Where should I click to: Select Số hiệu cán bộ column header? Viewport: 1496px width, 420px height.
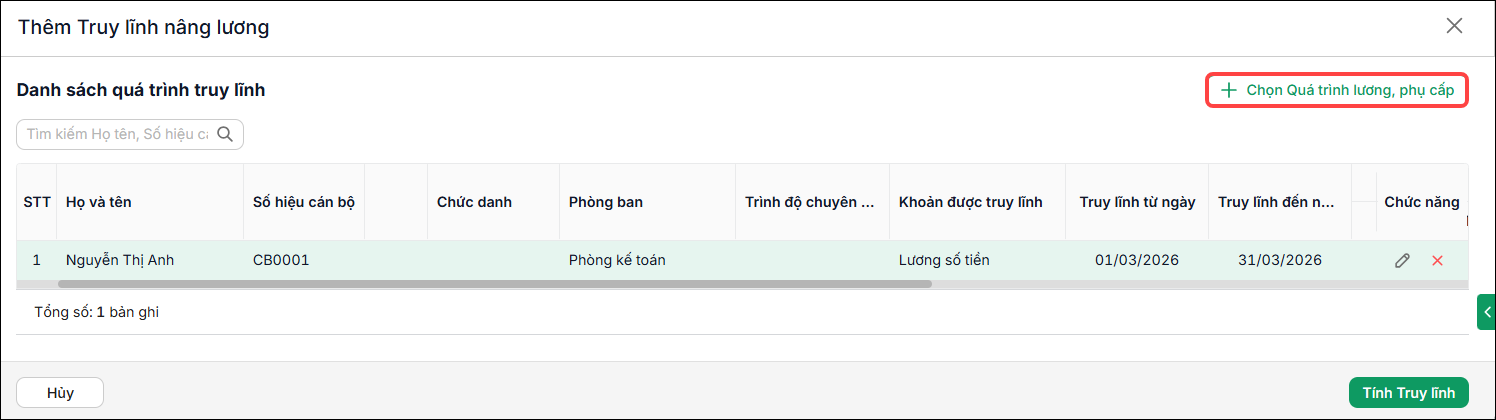tap(304, 202)
